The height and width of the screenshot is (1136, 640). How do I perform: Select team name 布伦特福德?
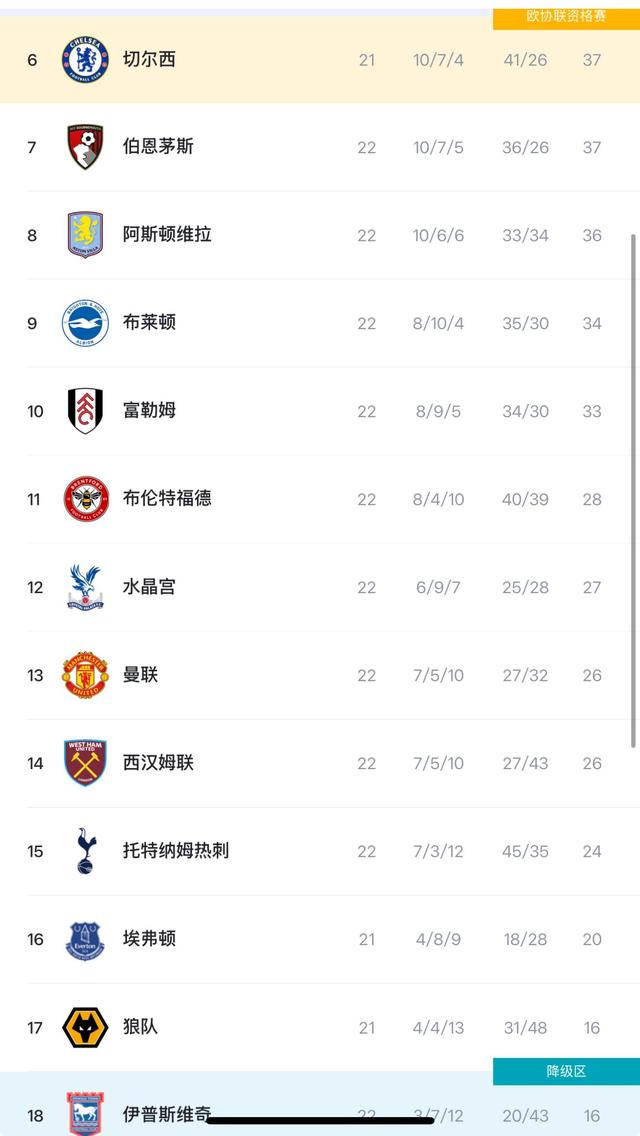tap(167, 498)
